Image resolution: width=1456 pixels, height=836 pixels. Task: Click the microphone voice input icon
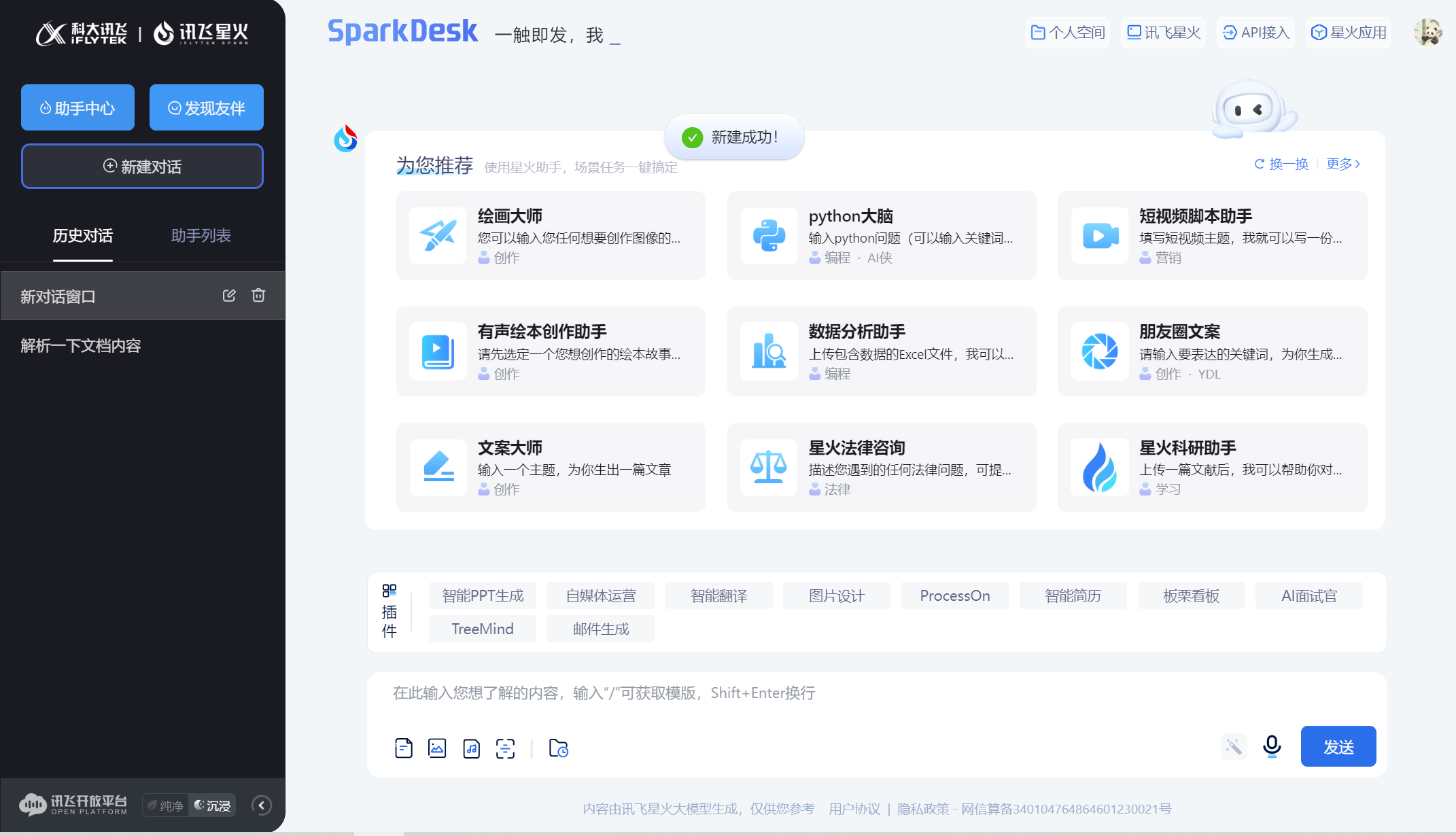click(1272, 746)
